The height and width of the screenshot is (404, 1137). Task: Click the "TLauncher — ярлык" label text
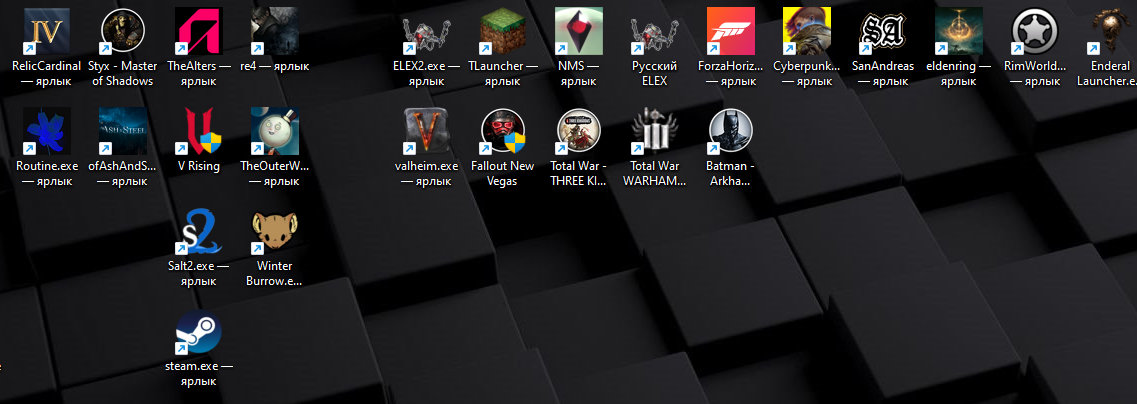(x=502, y=73)
